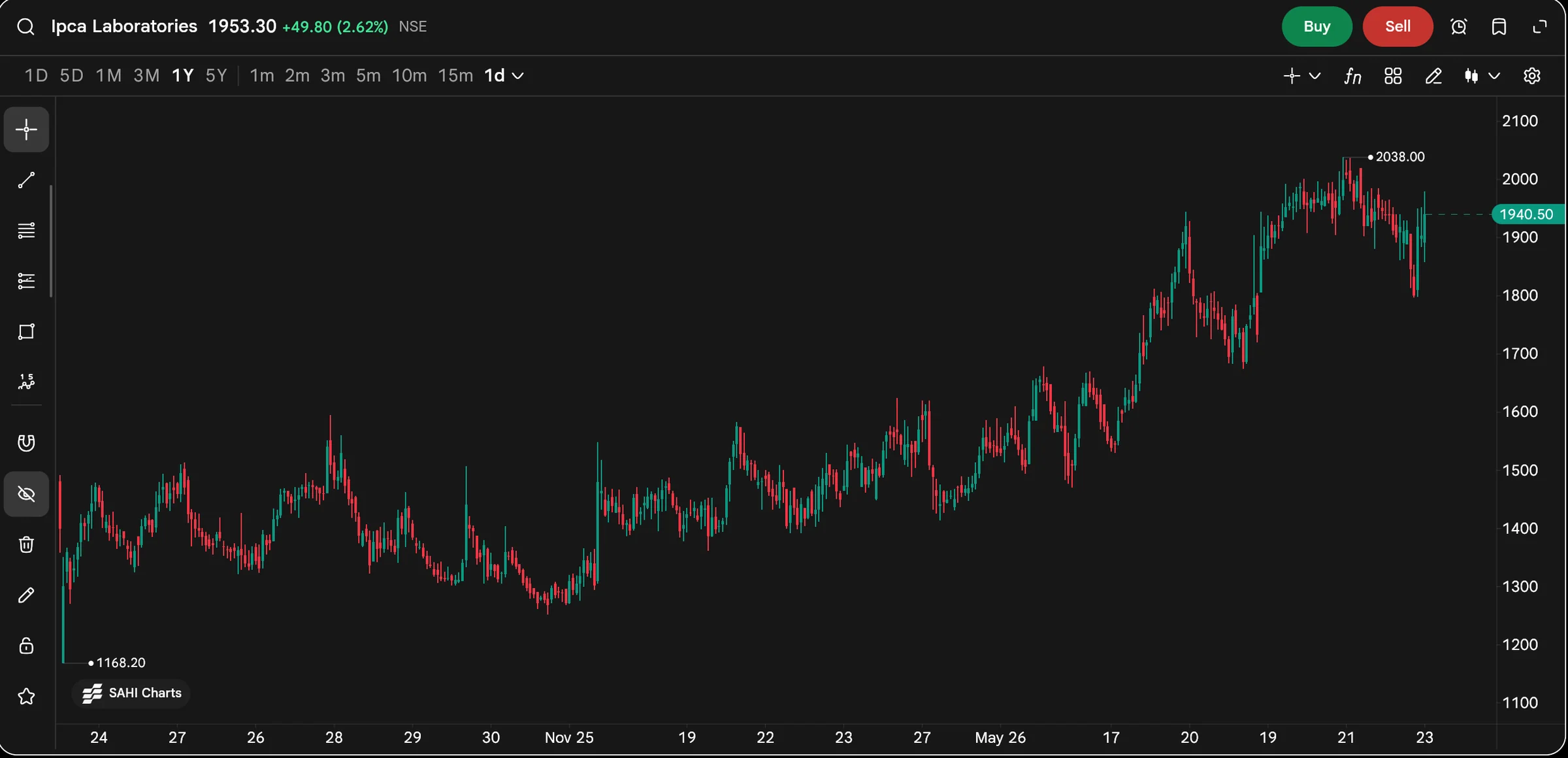Set interval to 15m
The image size is (1568, 758).
[455, 76]
